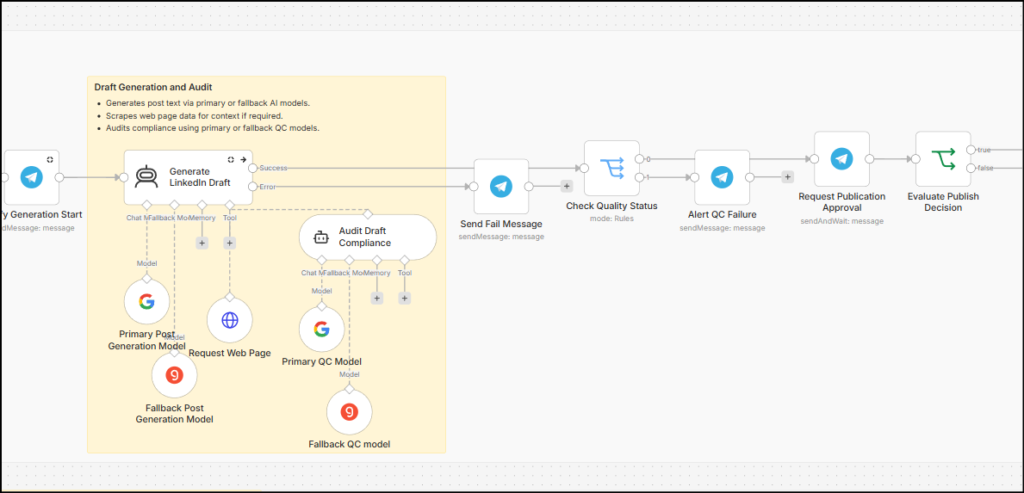
Task: Open the Check Quality Status switch node
Action: point(611,168)
